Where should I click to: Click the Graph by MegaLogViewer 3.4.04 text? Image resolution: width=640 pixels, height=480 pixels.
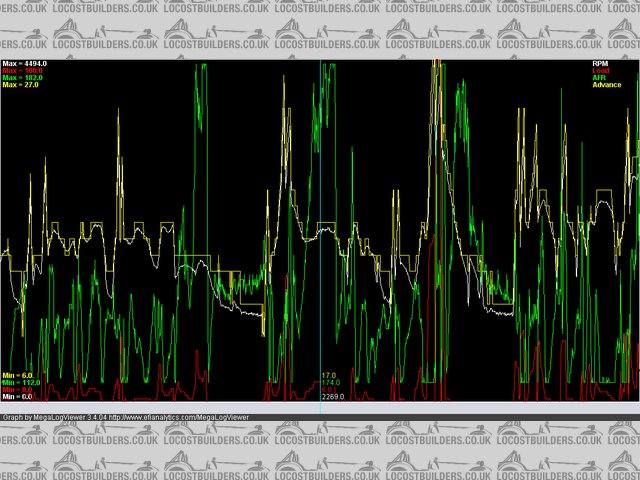[x=53, y=417]
